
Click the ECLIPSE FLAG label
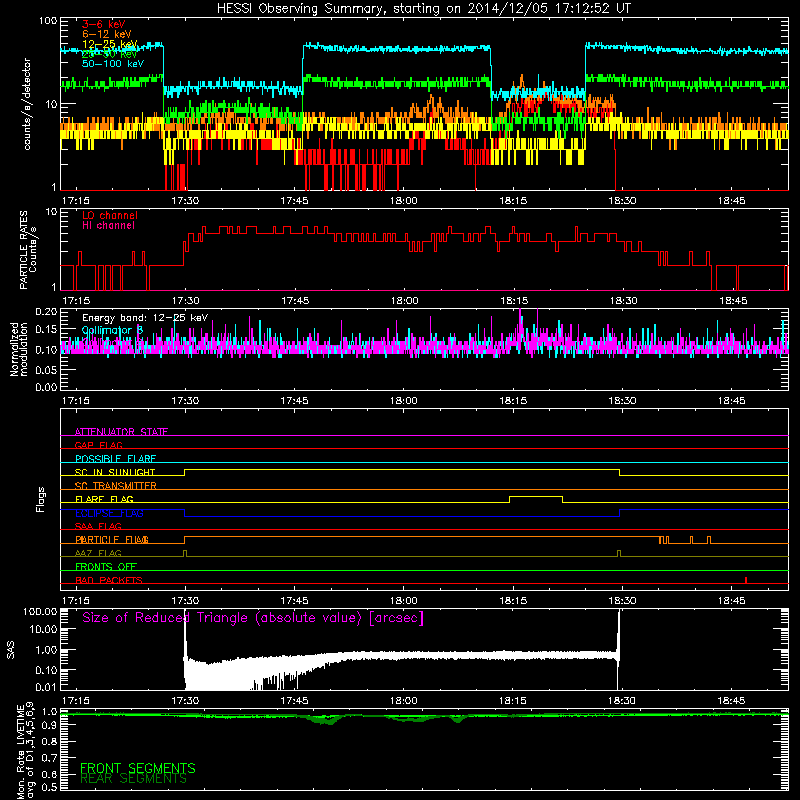pos(109,513)
